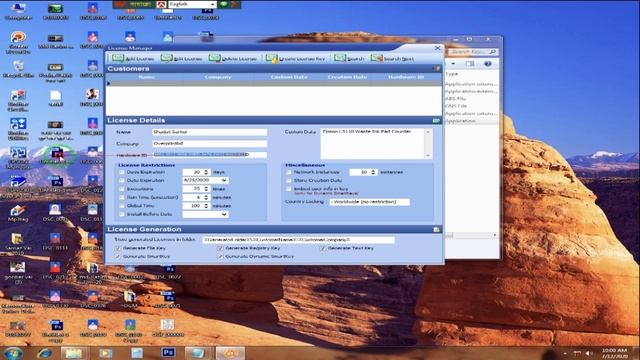The height and width of the screenshot is (360, 640).
Task: Open the Windows Start menu
Action: click(13, 353)
